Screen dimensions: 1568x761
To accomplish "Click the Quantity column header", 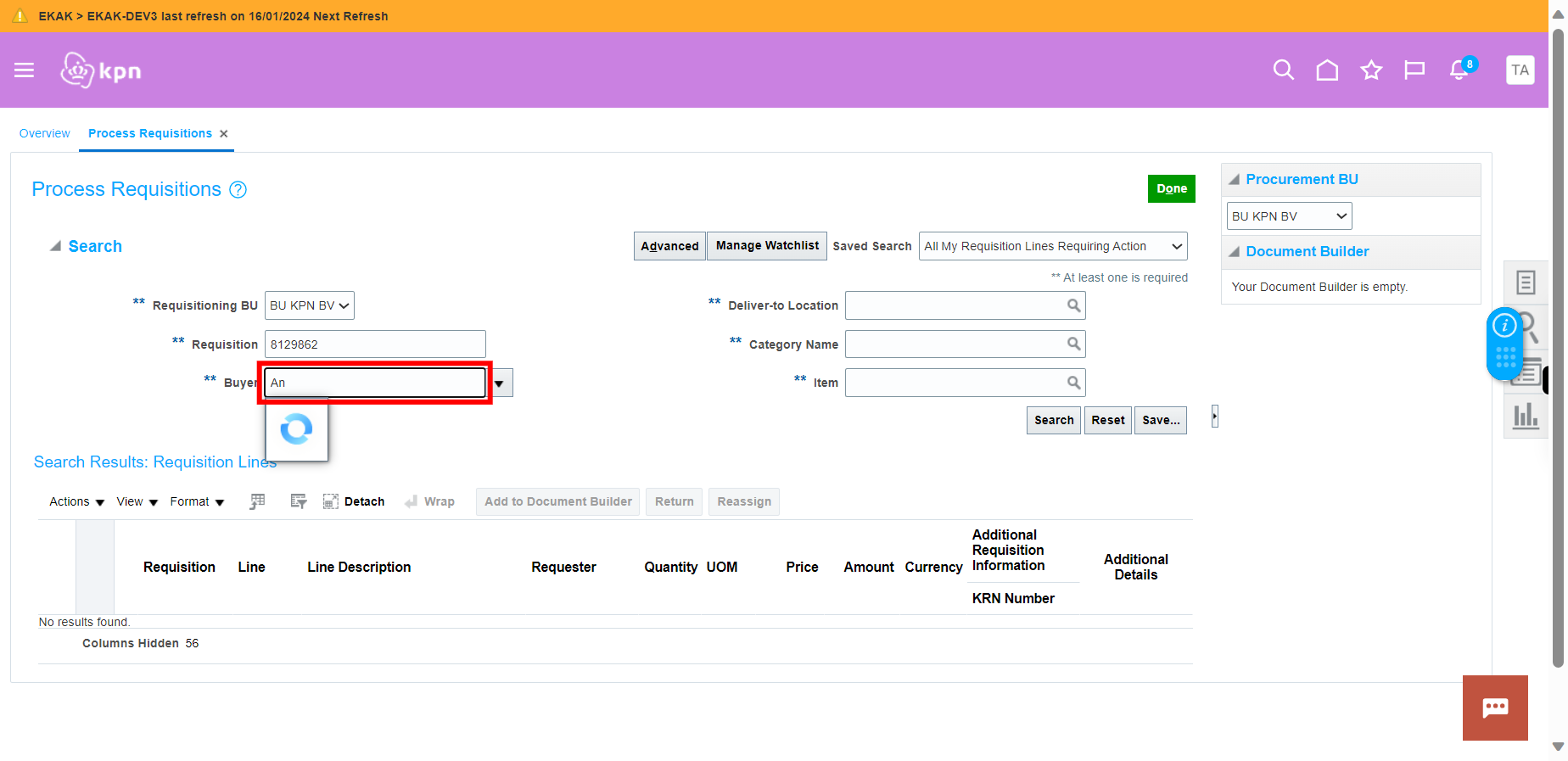I will pyautogui.click(x=670, y=568).
